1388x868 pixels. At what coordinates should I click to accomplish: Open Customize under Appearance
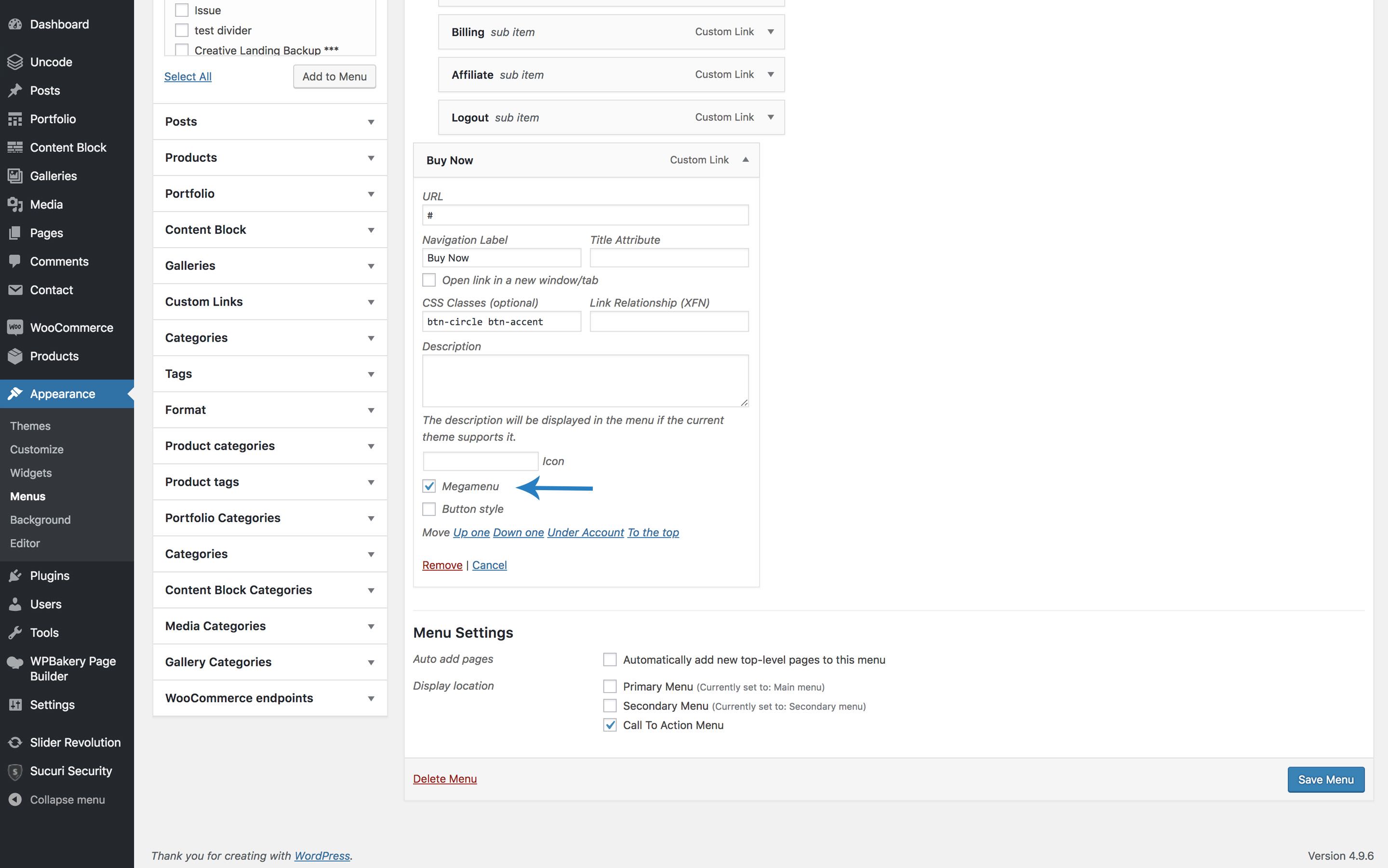(37, 450)
